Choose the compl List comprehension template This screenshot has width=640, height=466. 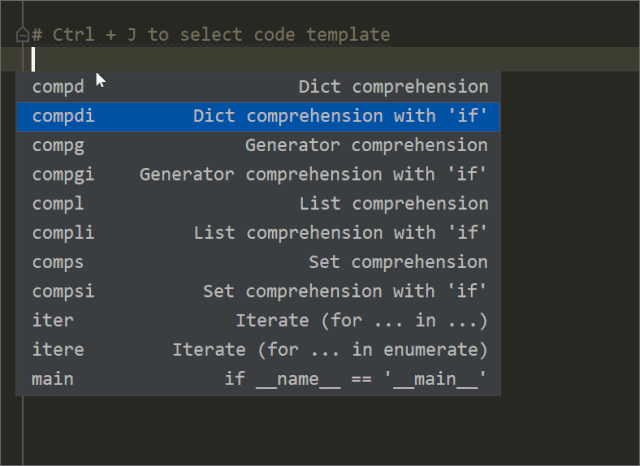point(258,204)
